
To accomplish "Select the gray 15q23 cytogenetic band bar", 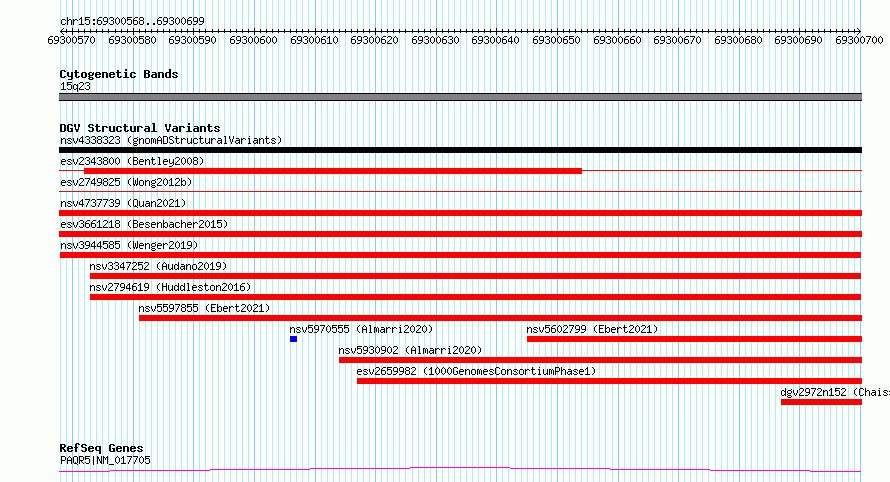I will pyautogui.click(x=460, y=97).
